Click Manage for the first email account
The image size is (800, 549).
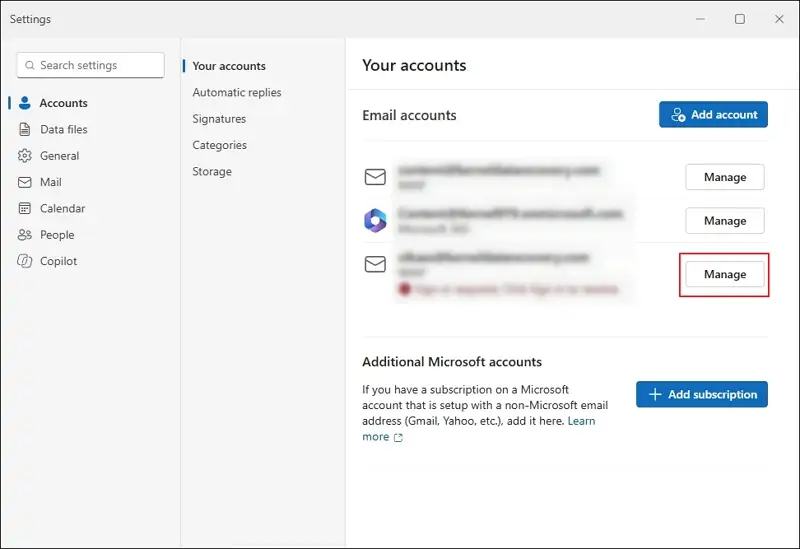click(x=724, y=177)
